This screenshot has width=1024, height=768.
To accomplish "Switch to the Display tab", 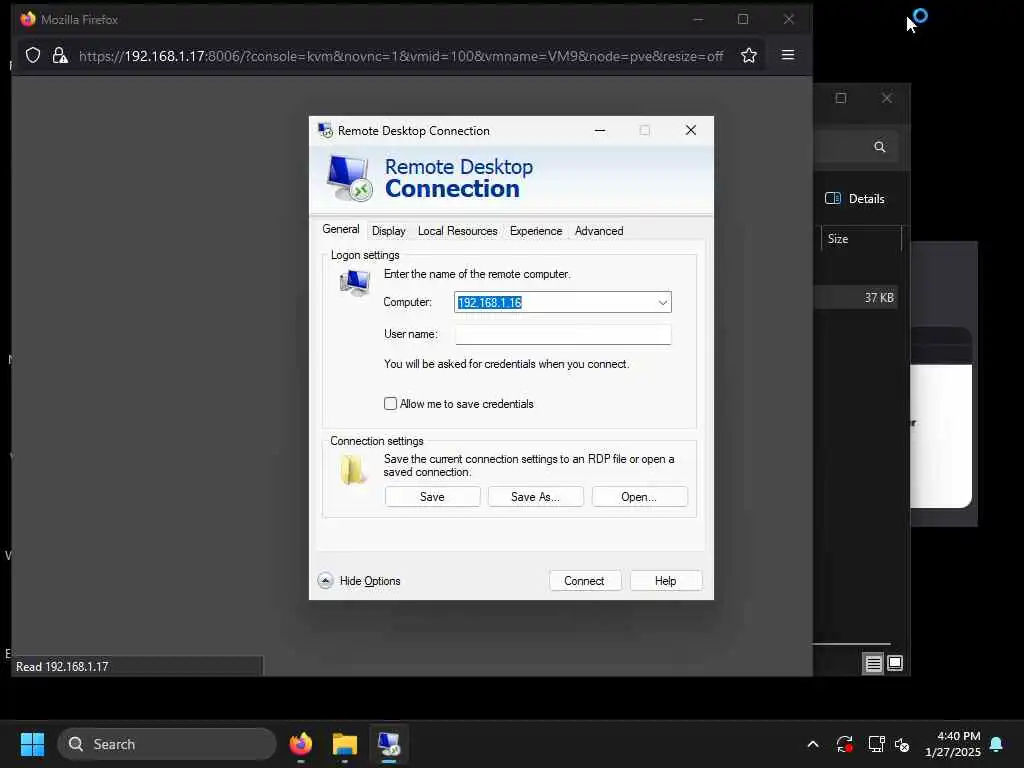I will click(389, 231).
